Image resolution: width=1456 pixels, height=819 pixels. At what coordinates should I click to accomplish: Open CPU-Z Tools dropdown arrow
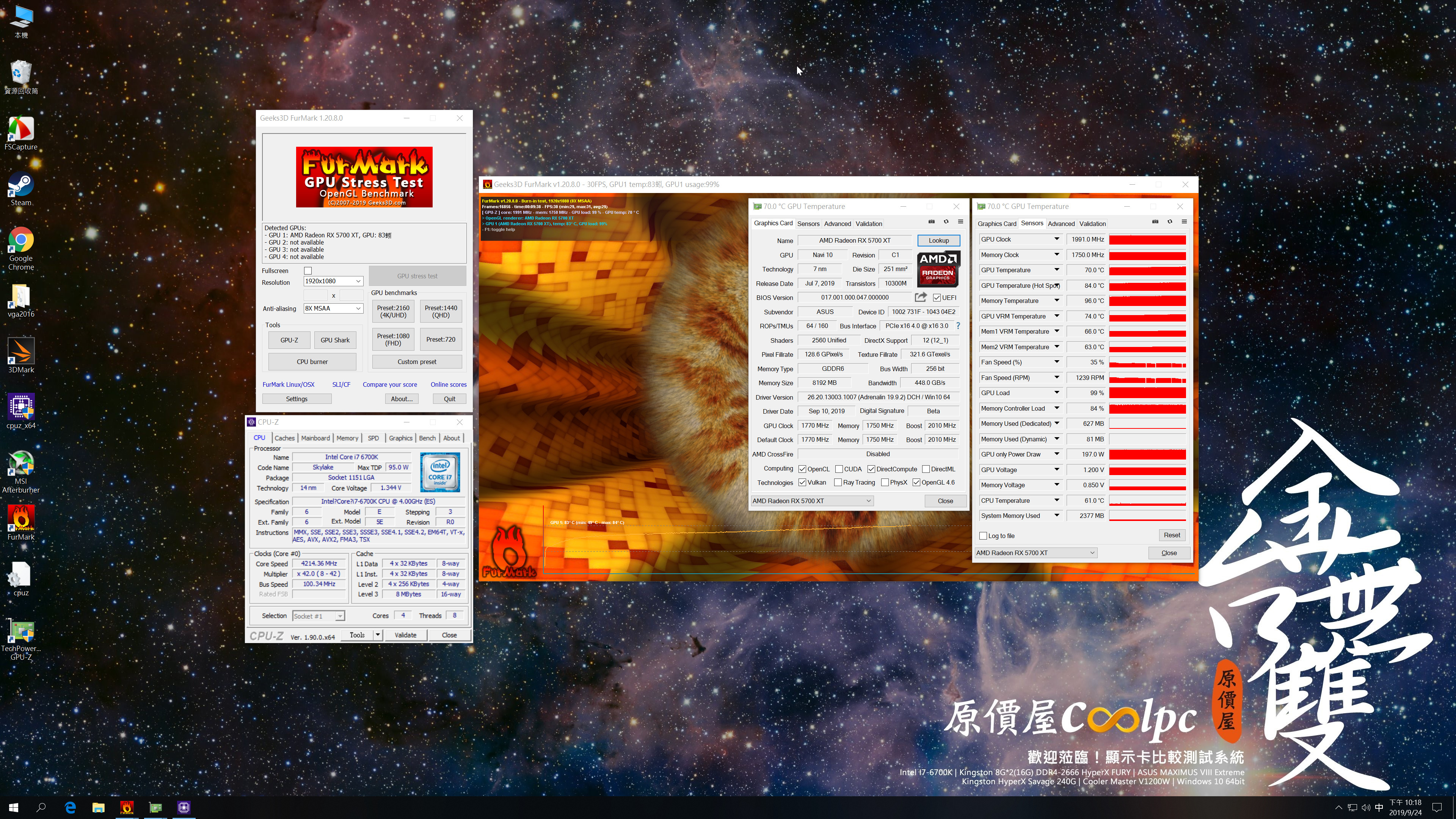[378, 635]
